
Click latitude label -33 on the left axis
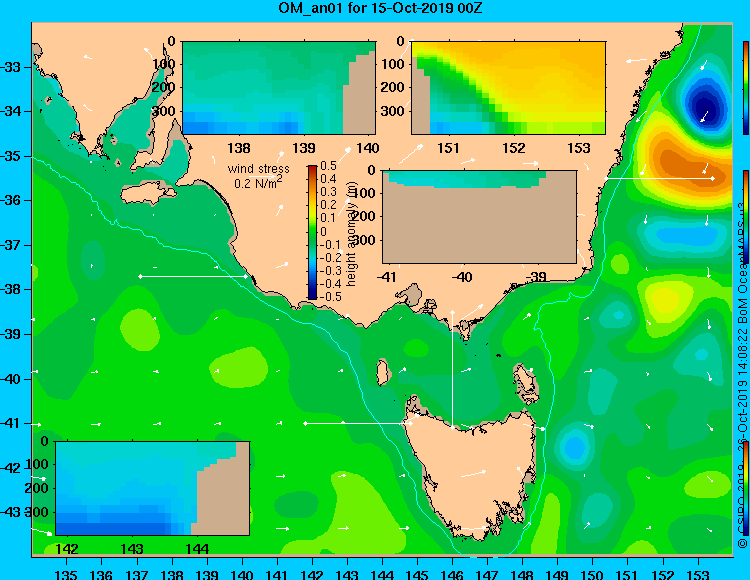tap(11, 66)
